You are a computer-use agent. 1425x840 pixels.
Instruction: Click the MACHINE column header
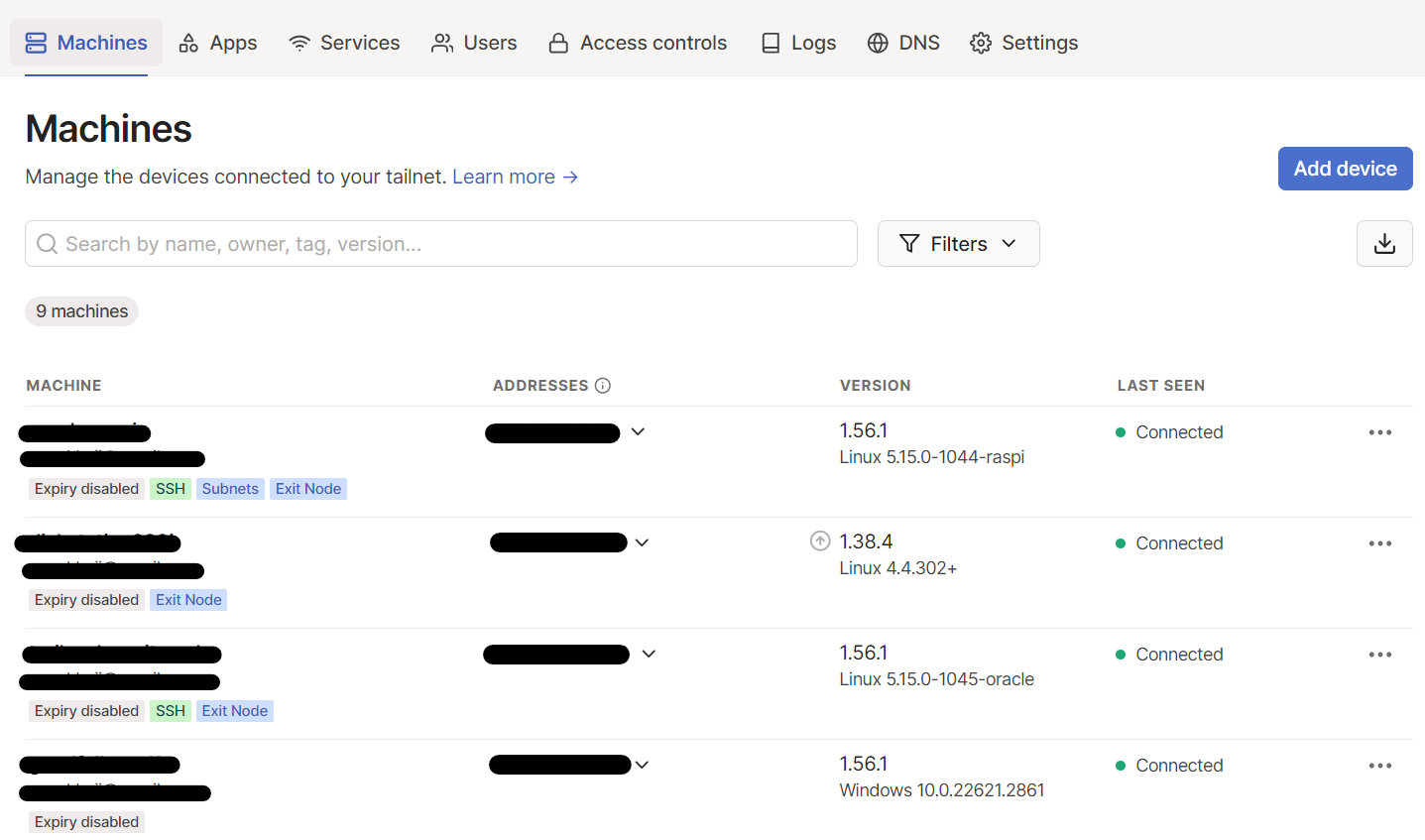pos(63,386)
